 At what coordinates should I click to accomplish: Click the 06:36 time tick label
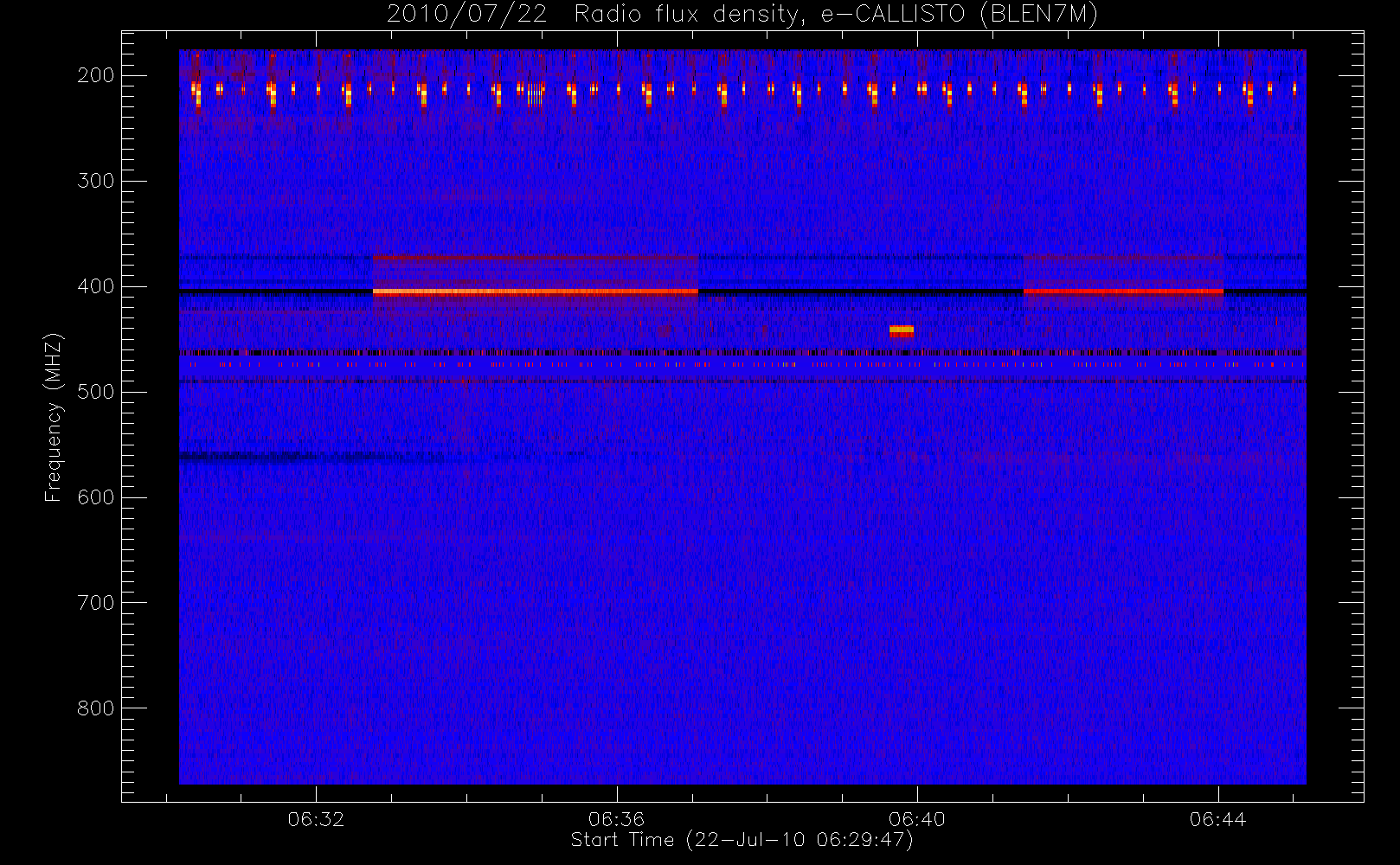click(x=617, y=819)
